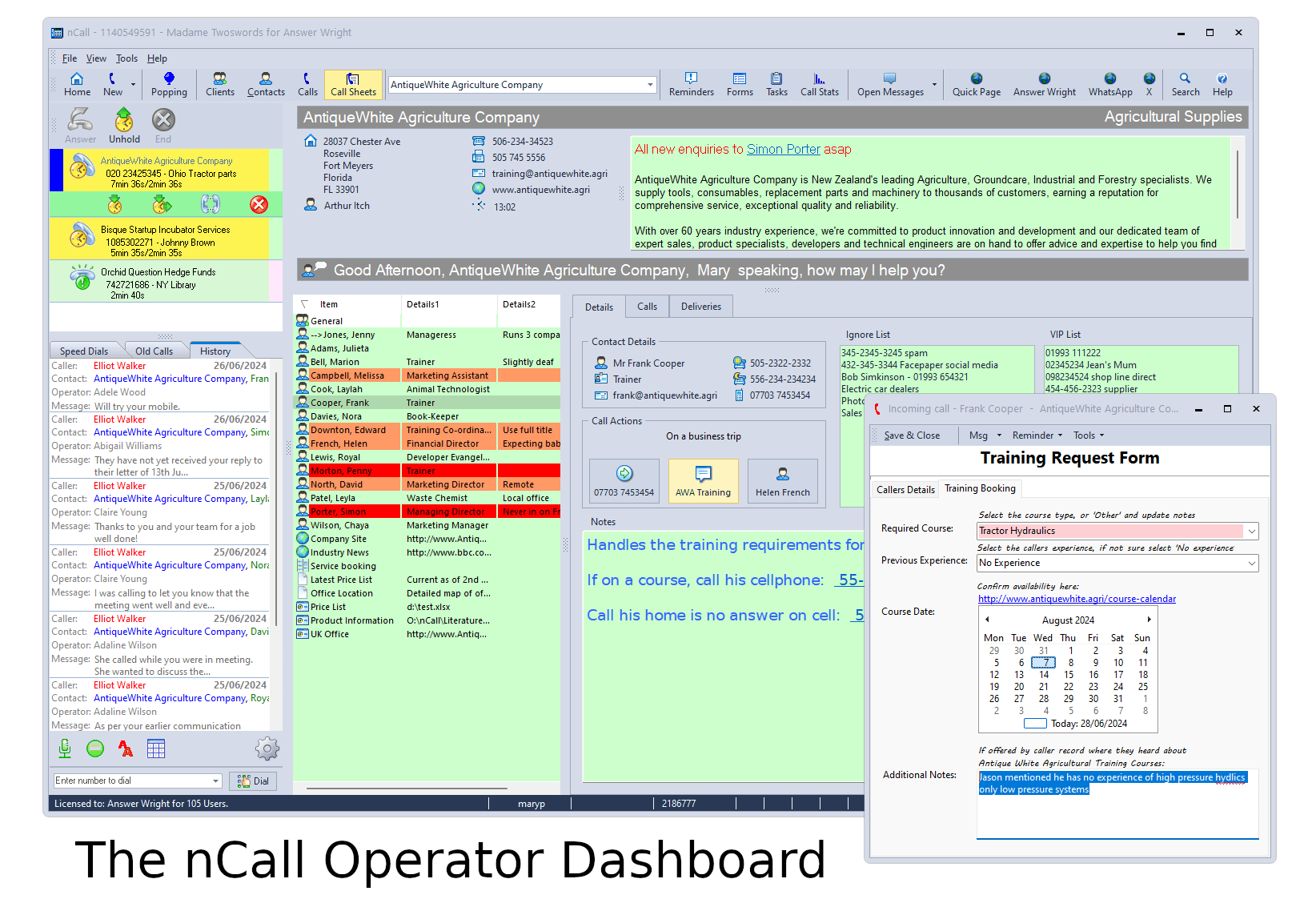This screenshot has height=899, width=1316.
Task: Click the green microphone icon
Action: pos(65,748)
